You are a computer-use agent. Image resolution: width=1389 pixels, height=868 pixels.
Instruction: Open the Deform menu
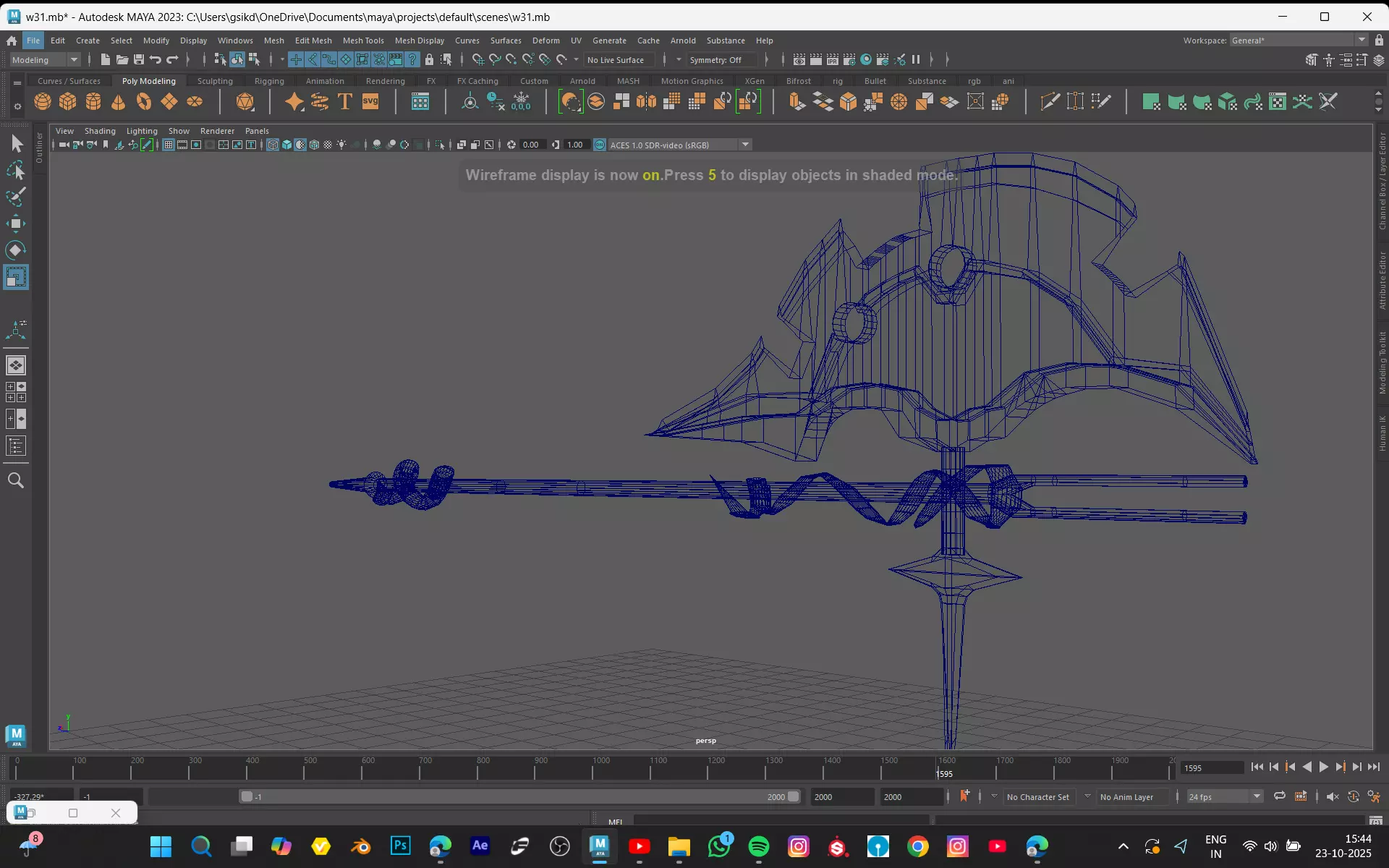(x=546, y=41)
